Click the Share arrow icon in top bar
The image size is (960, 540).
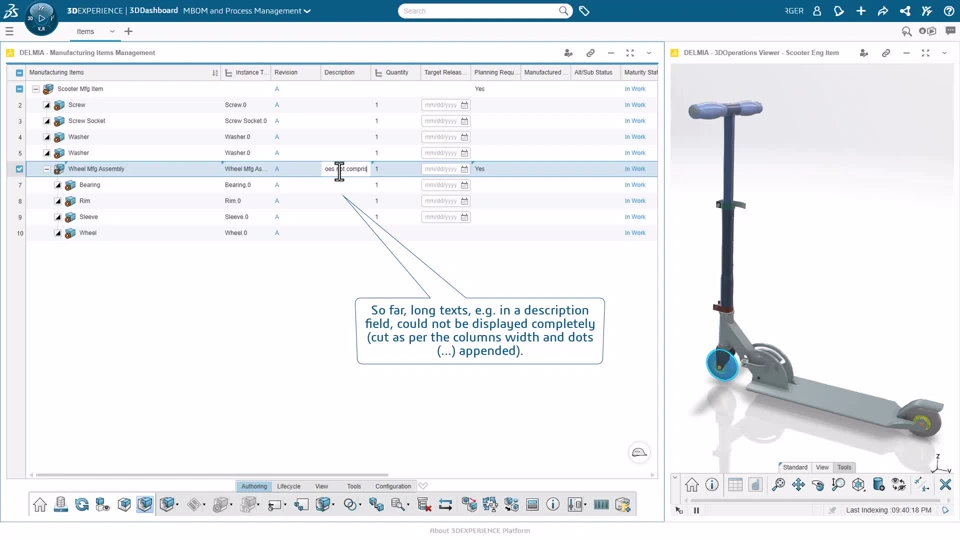[x=883, y=11]
